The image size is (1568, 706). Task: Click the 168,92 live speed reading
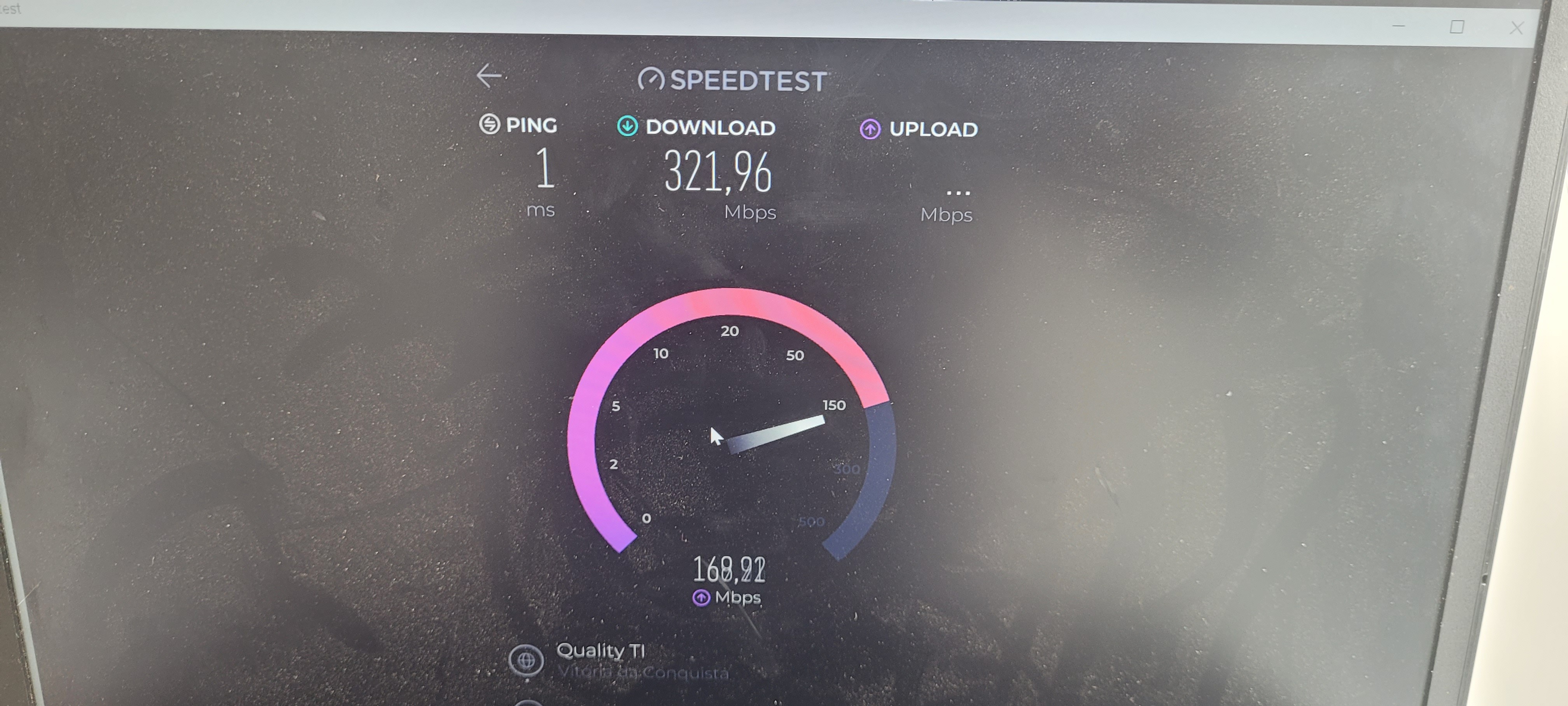click(x=729, y=570)
